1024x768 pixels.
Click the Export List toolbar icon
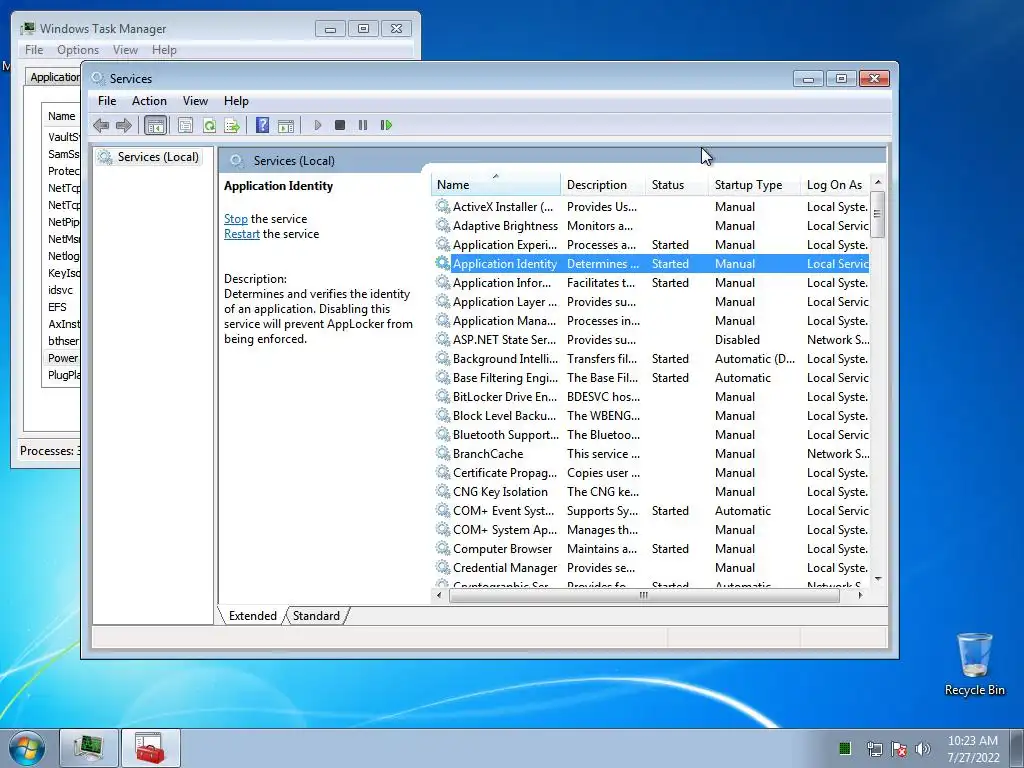232,125
